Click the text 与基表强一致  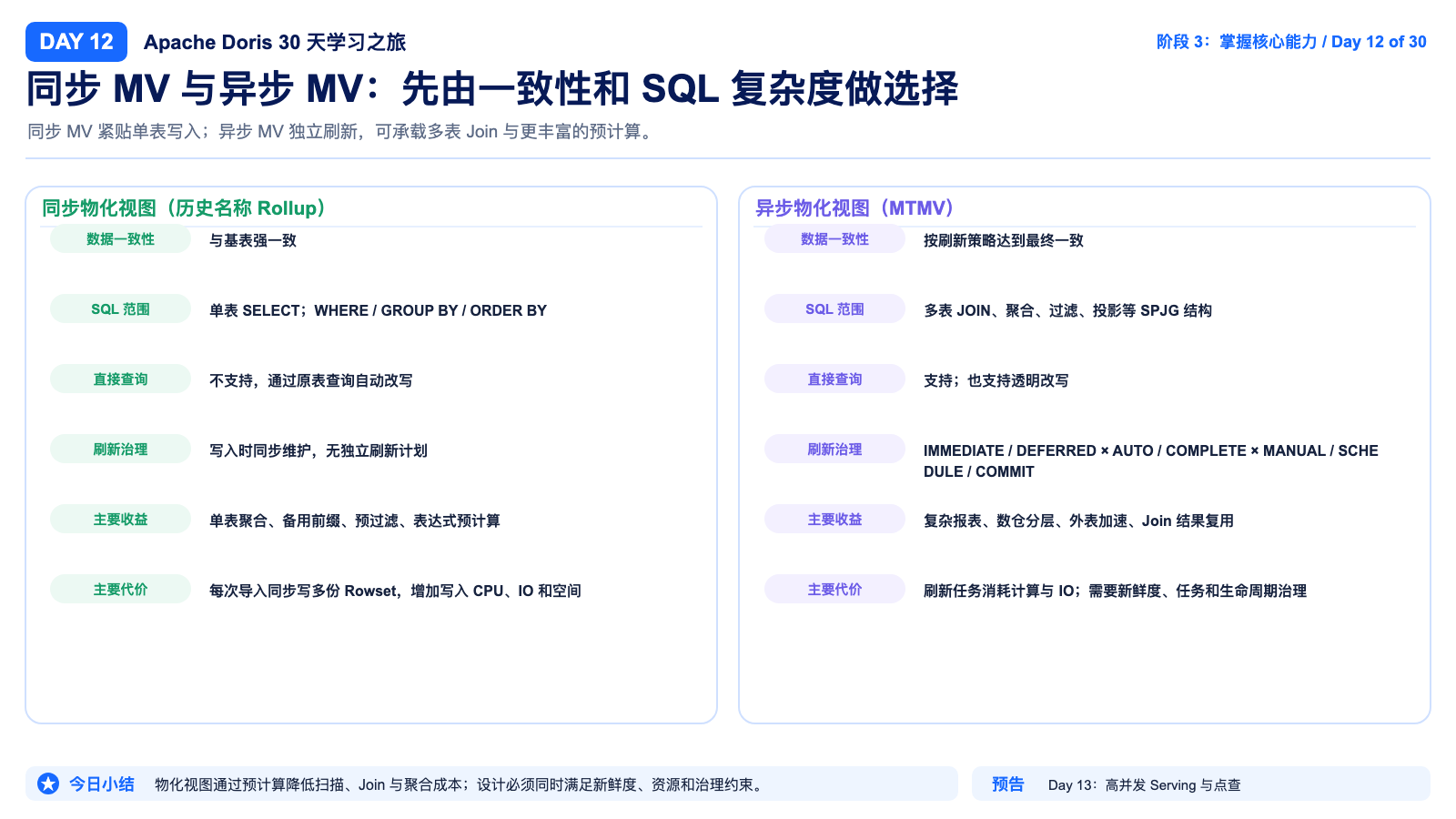[x=253, y=240]
